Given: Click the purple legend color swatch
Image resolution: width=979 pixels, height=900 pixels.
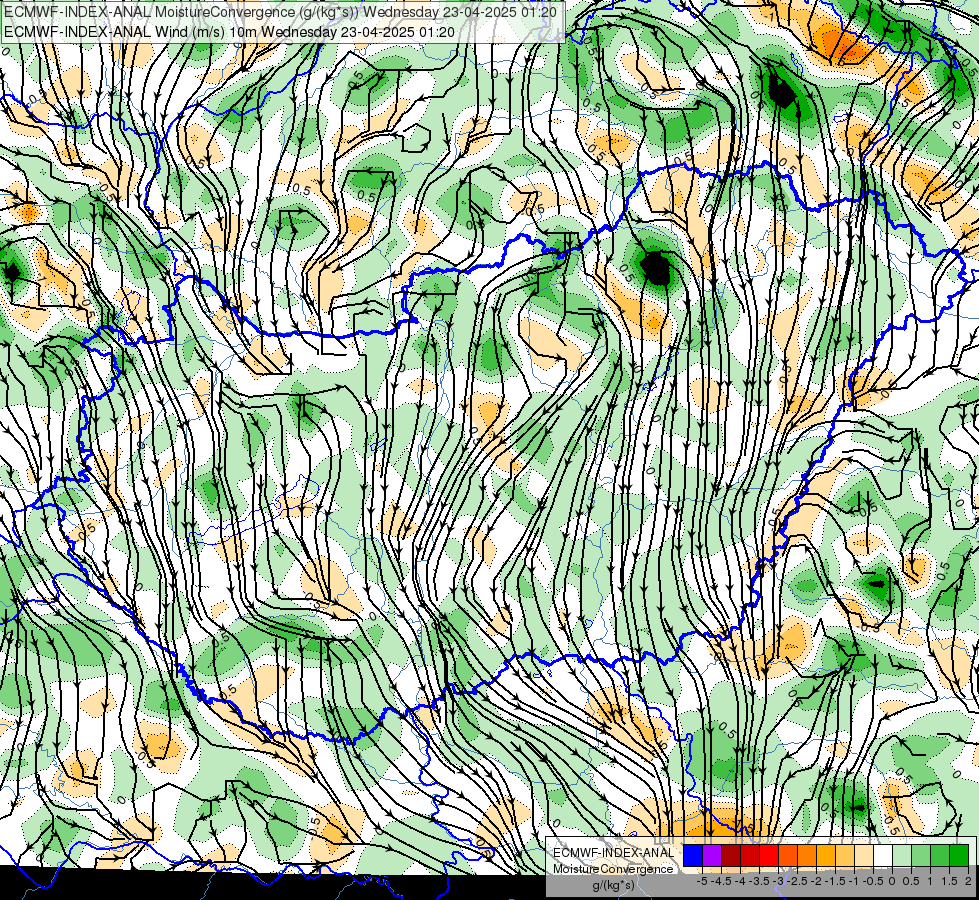Looking at the screenshot, I should pos(712,855).
